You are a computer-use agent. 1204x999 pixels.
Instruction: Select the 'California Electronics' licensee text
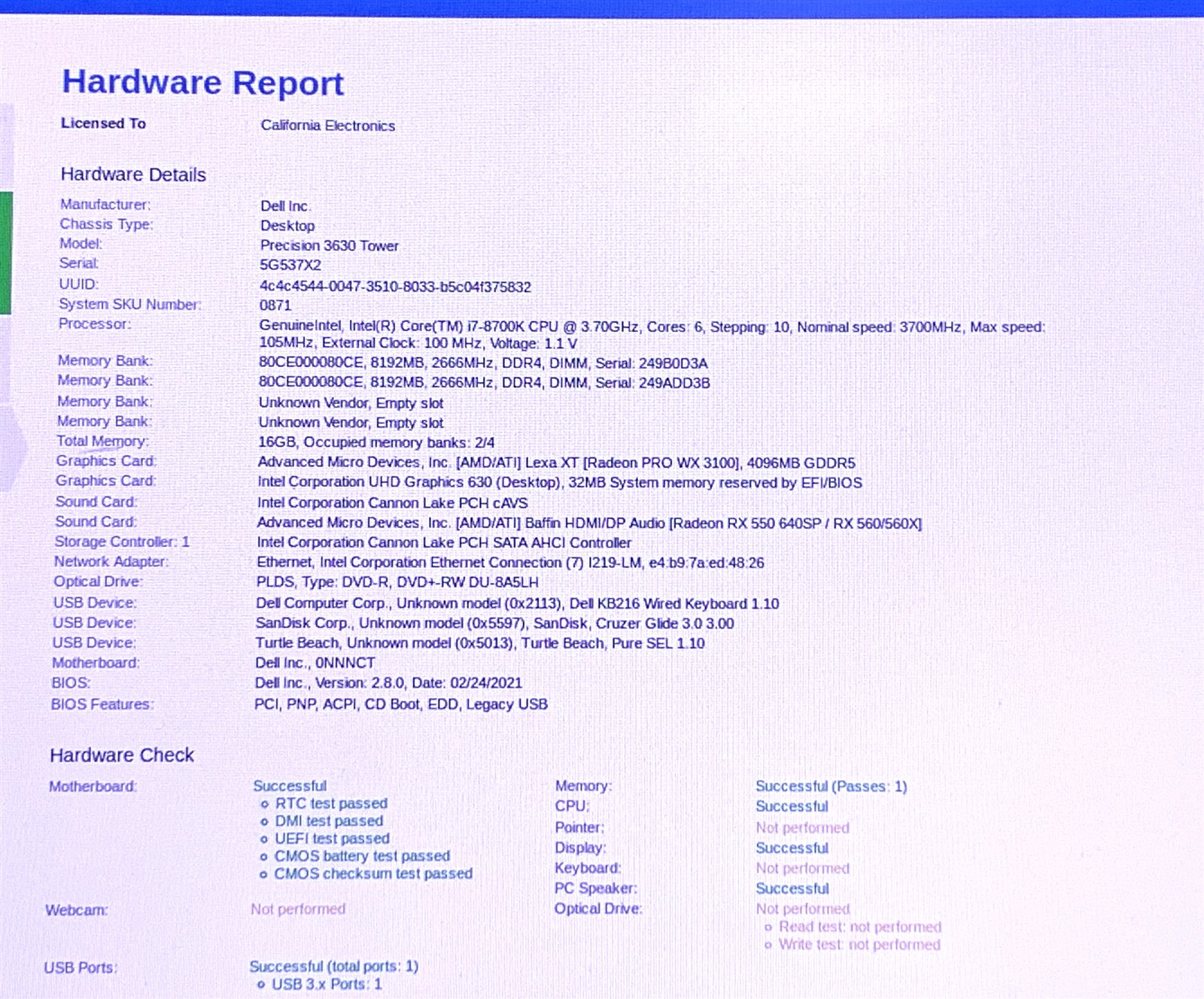pyautogui.click(x=327, y=126)
